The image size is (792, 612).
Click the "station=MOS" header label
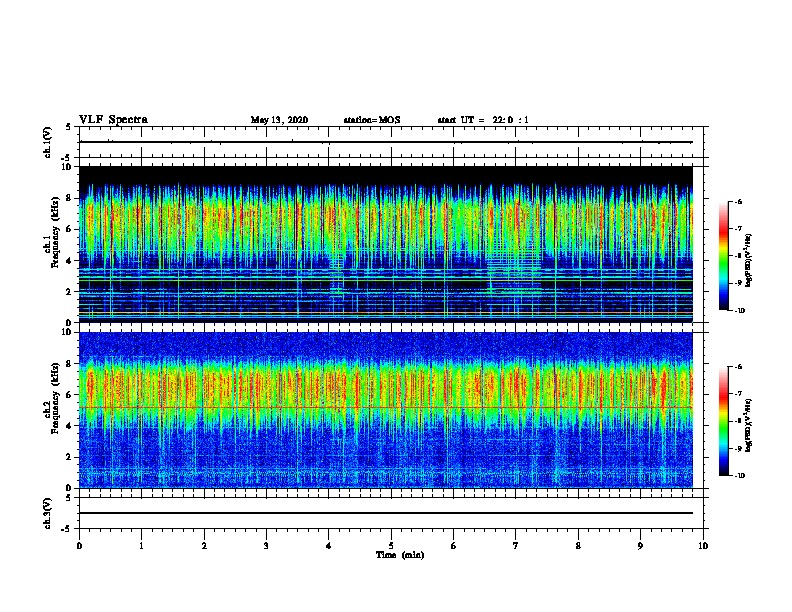click(x=372, y=120)
